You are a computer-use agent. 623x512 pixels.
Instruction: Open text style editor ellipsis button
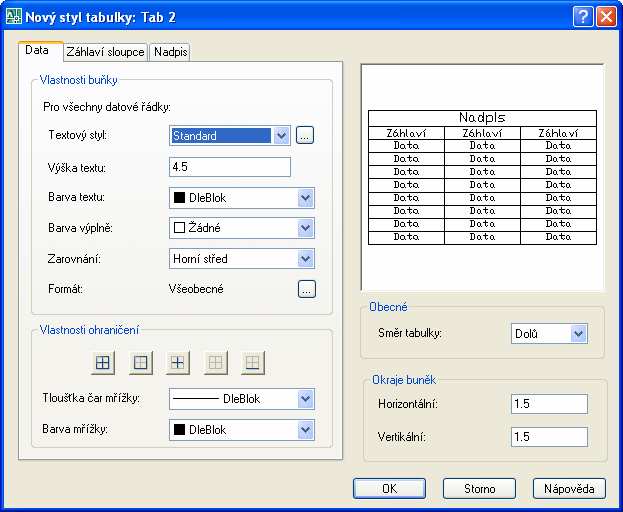[x=305, y=135]
